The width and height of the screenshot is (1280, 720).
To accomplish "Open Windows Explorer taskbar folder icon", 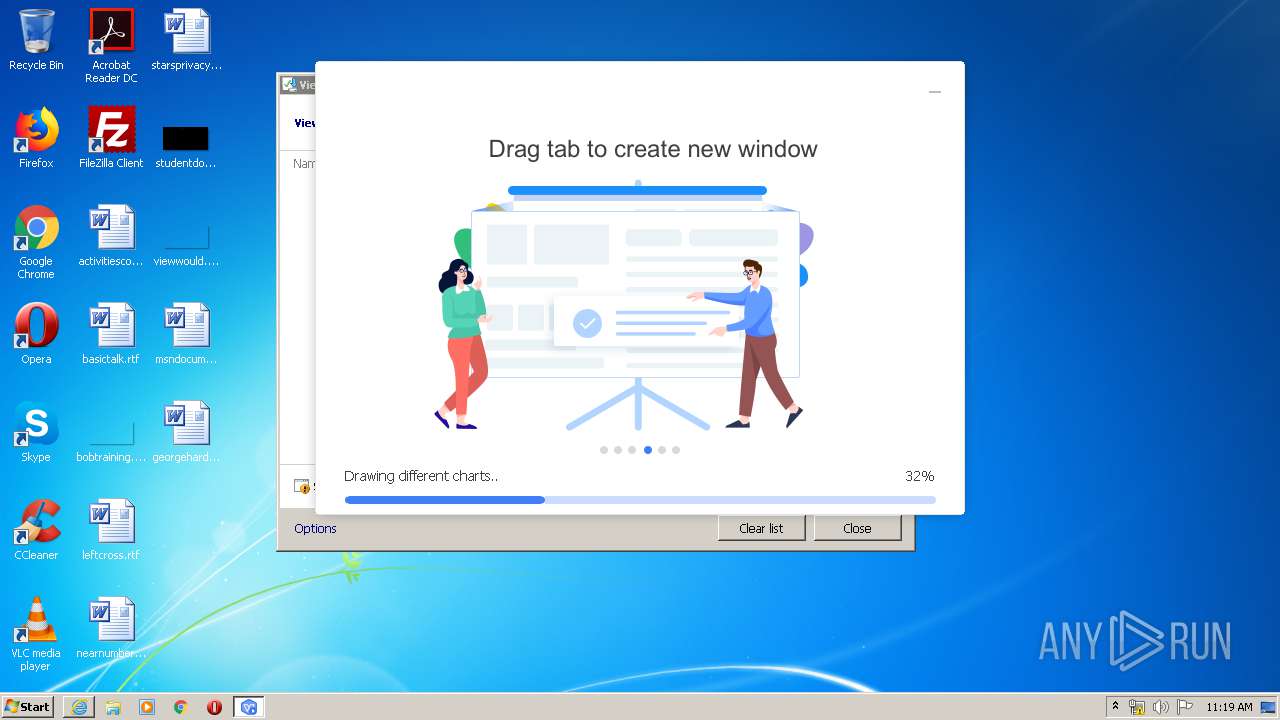I will (x=113, y=707).
